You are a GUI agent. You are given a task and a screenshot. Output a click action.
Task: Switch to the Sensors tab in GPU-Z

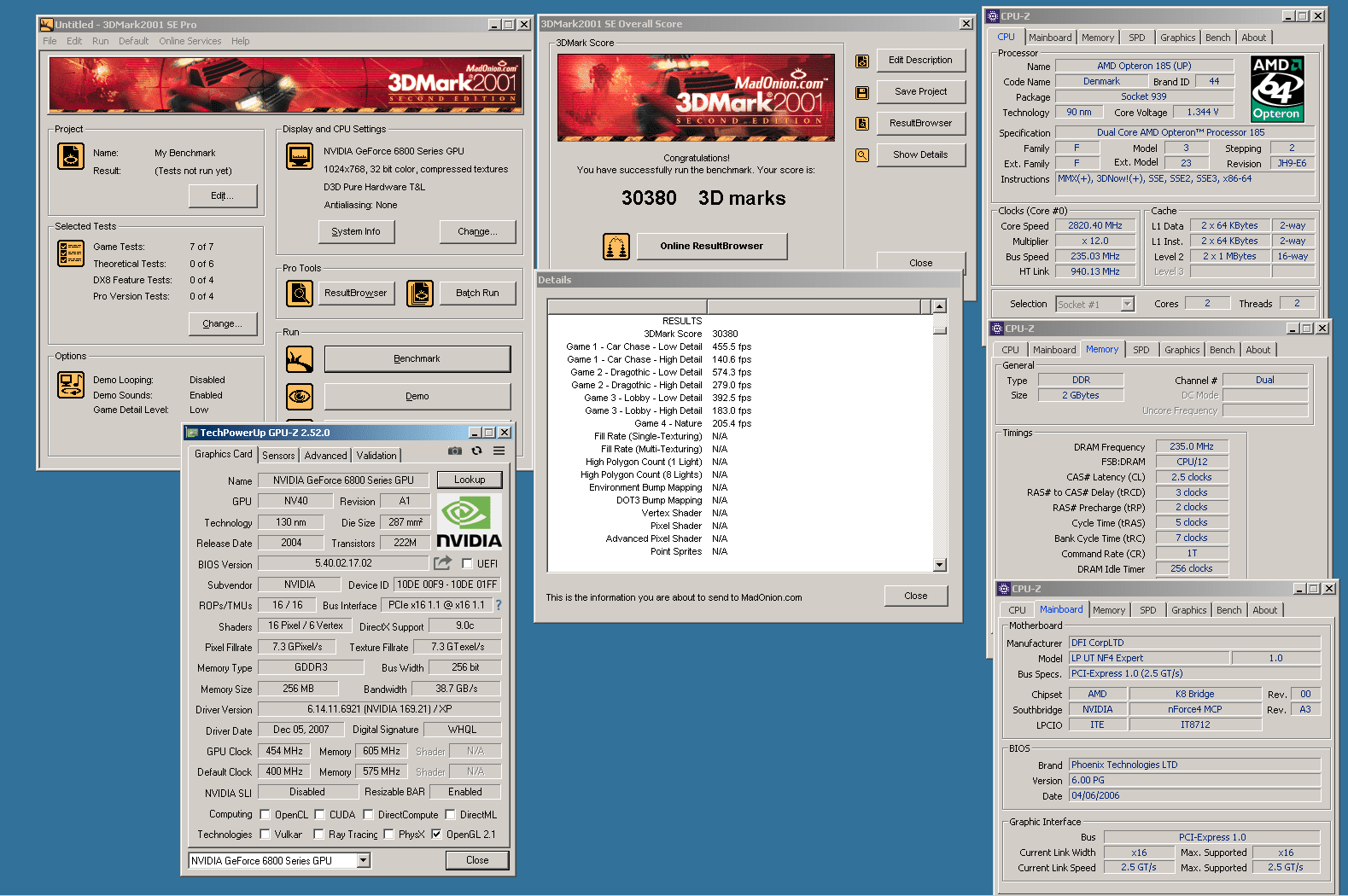click(278, 456)
